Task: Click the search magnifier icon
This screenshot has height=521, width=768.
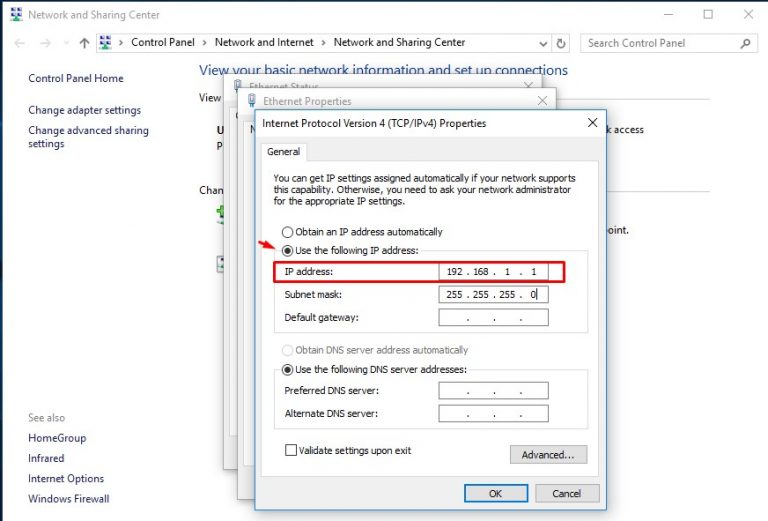Action: 745,43
